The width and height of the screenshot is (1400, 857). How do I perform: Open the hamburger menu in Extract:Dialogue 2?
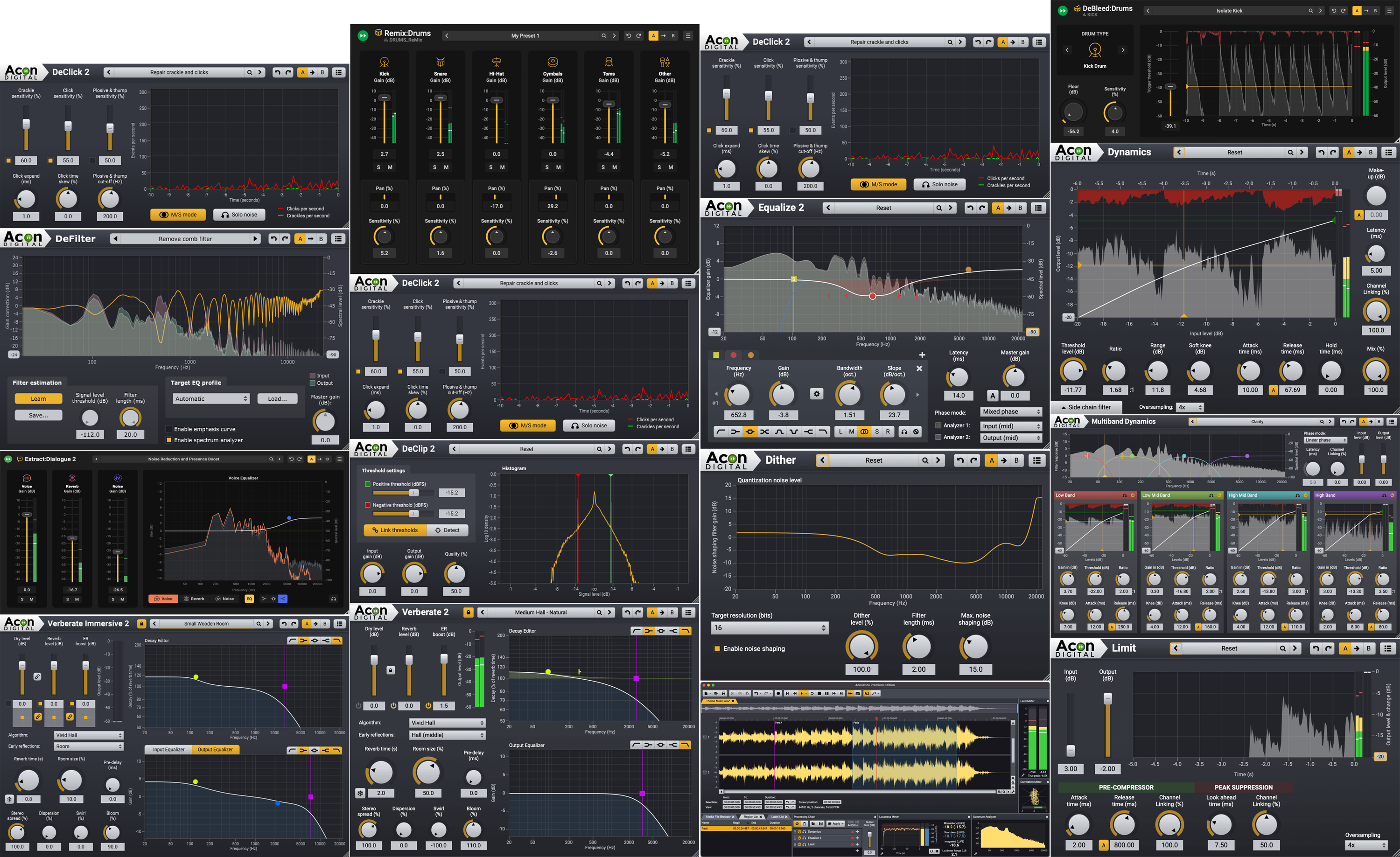[340, 459]
